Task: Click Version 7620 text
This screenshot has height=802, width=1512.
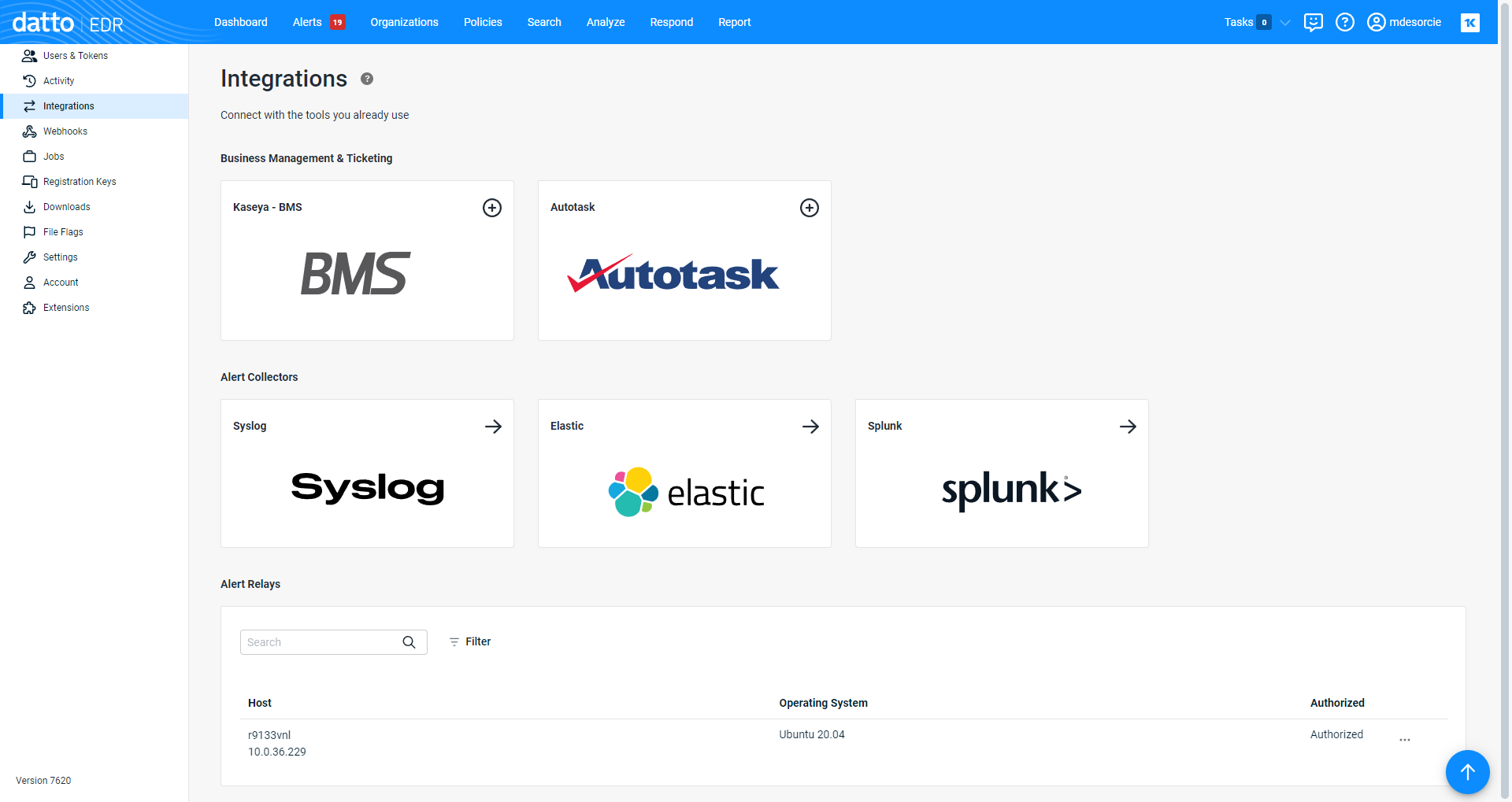Action: pos(43,781)
